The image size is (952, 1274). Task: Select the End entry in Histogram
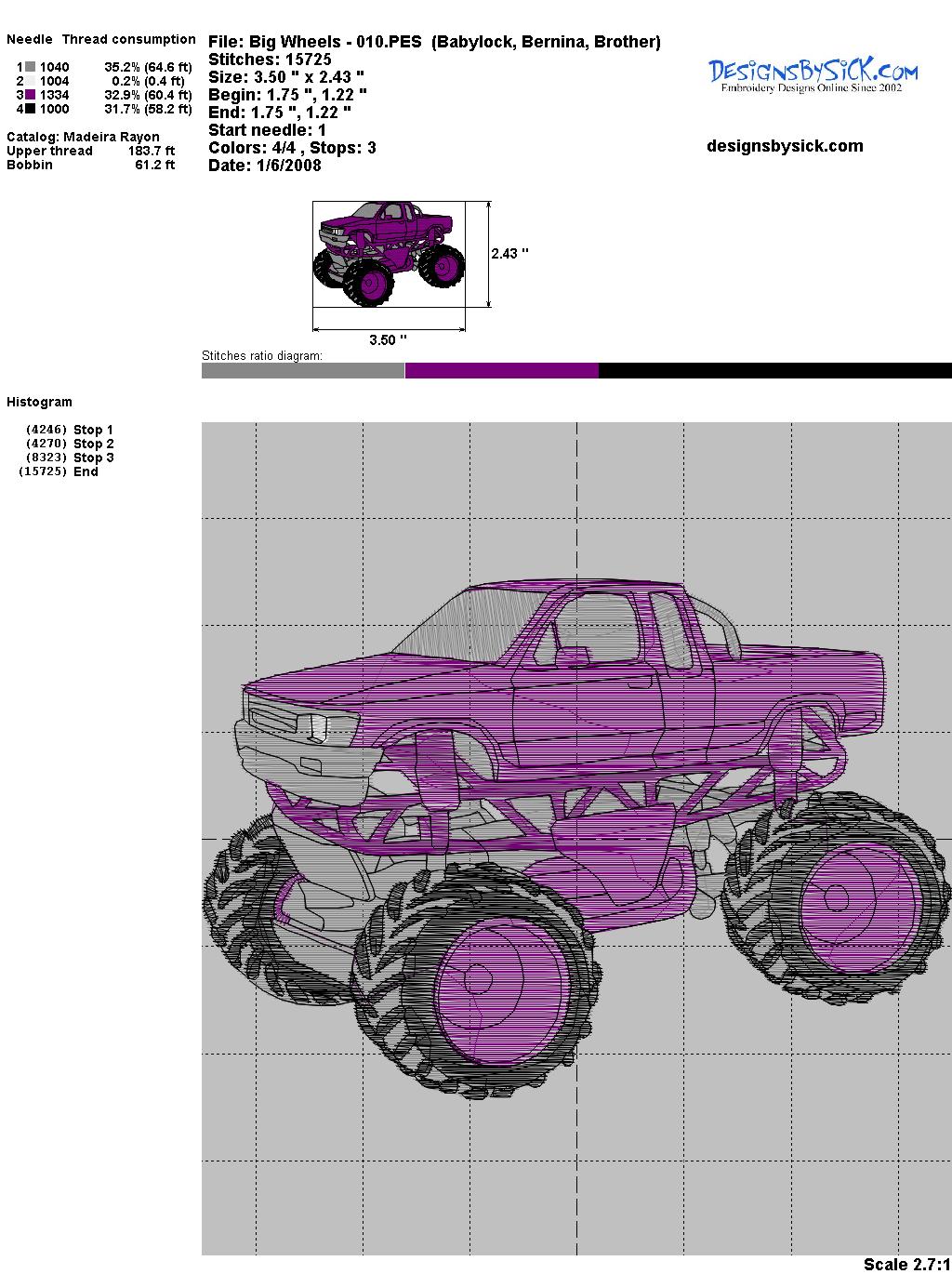[x=86, y=471]
